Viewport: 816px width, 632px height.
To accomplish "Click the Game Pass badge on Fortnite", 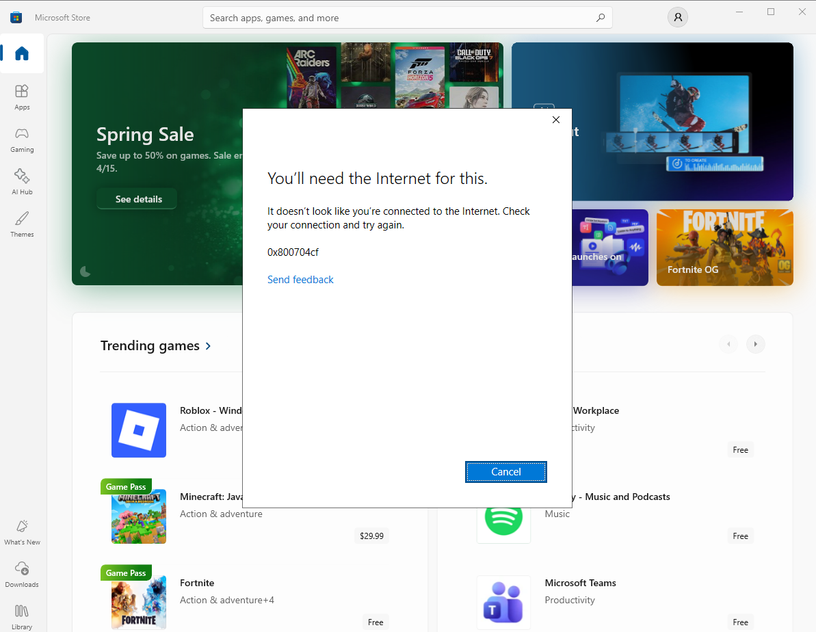I will click(126, 573).
